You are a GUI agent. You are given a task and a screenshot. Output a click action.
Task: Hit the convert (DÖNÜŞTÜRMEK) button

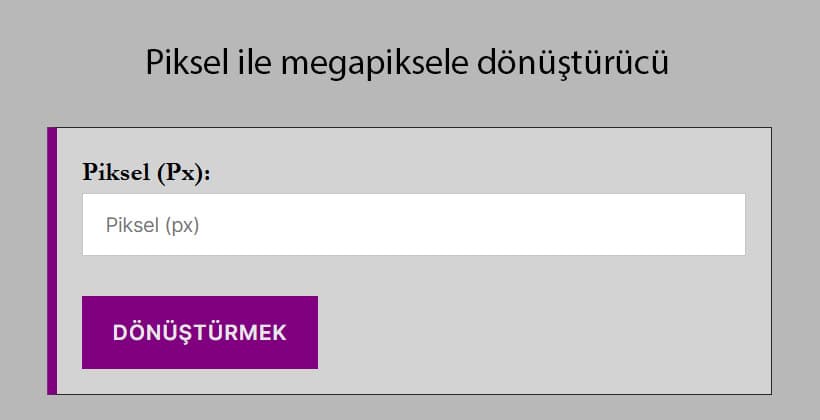tap(200, 332)
